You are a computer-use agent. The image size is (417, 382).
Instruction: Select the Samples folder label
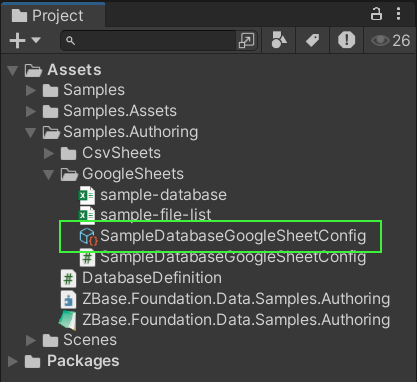point(94,90)
